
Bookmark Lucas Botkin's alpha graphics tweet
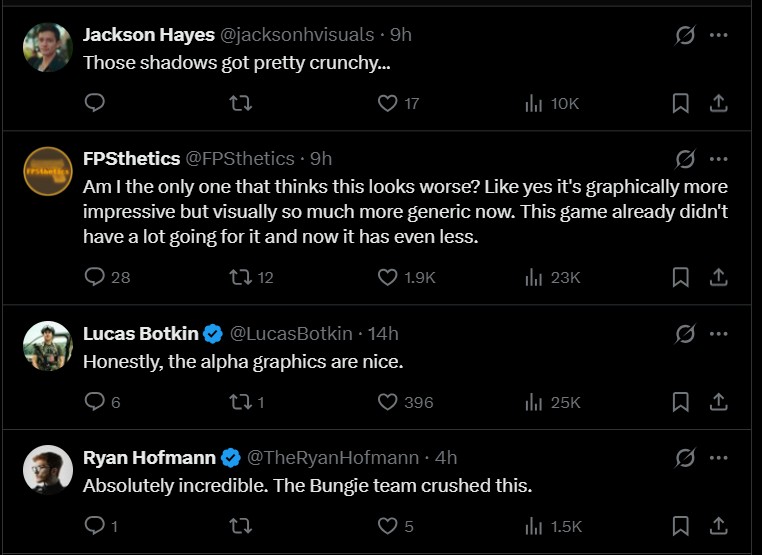[x=680, y=402]
